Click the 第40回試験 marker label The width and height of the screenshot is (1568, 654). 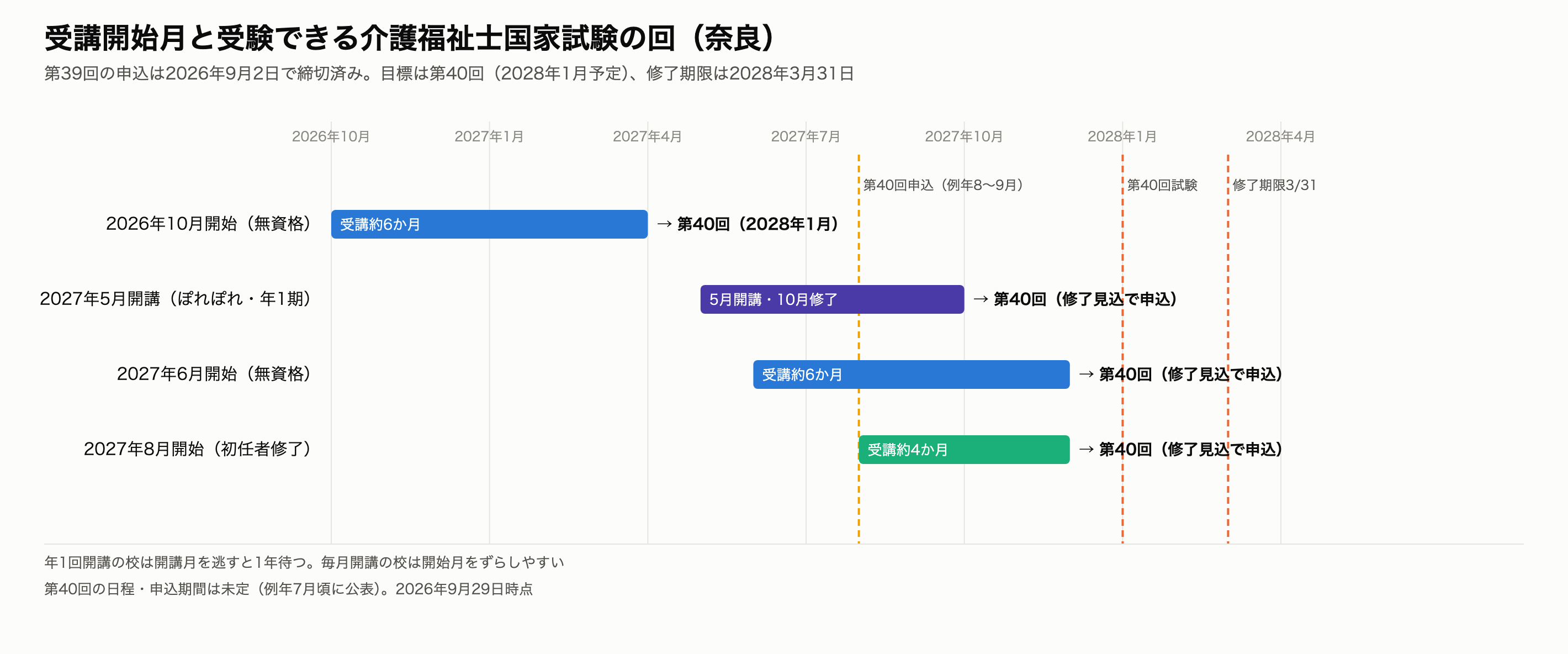coord(1162,185)
